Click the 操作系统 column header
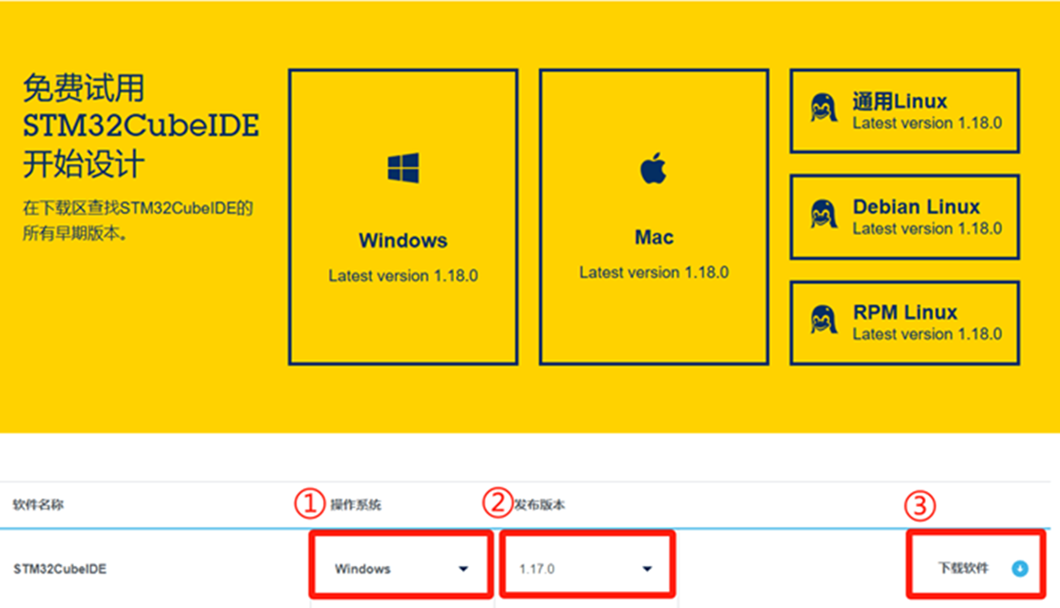This screenshot has height=608, width=1060. (356, 505)
